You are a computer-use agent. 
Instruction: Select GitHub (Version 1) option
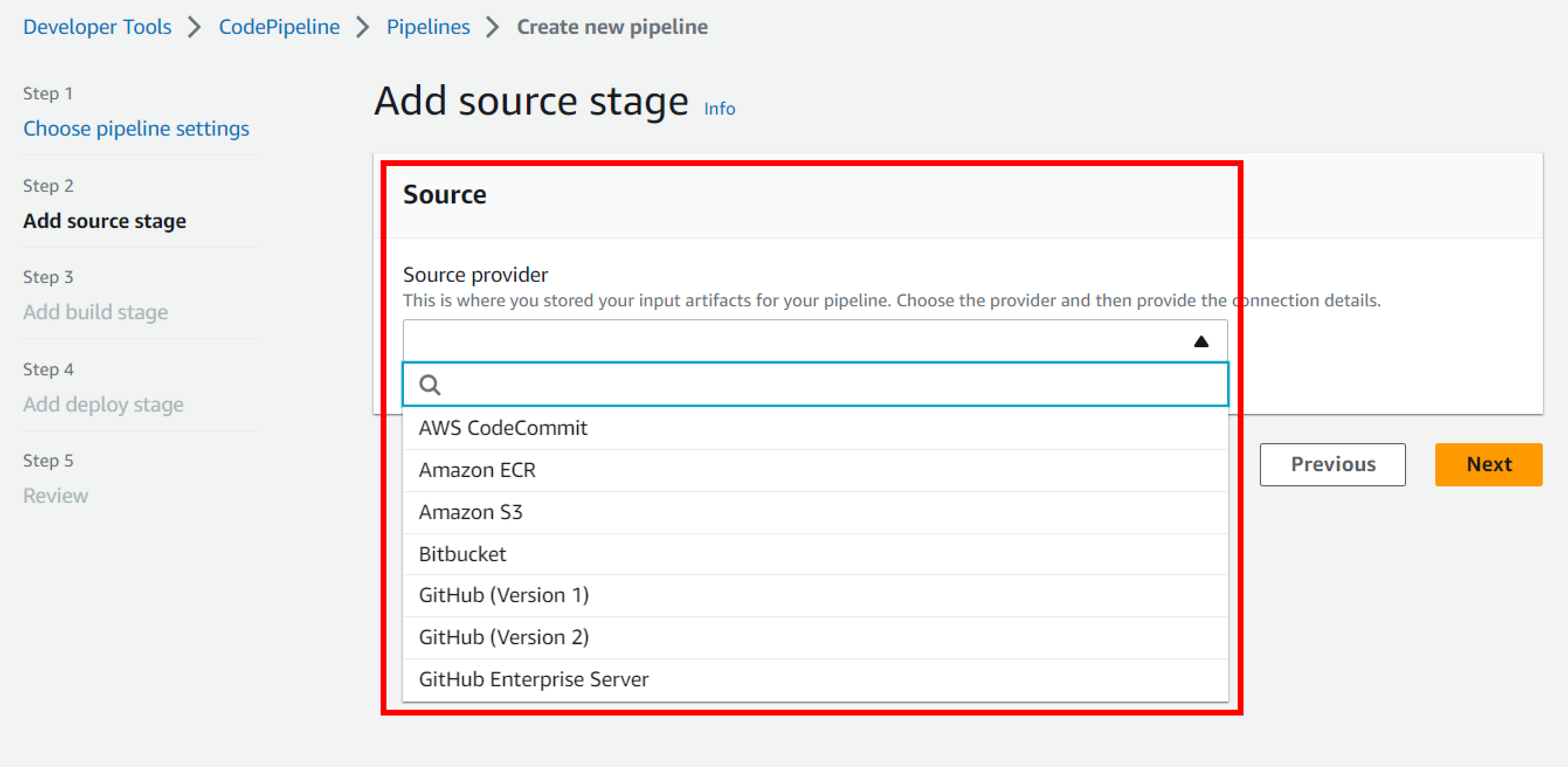point(503,595)
